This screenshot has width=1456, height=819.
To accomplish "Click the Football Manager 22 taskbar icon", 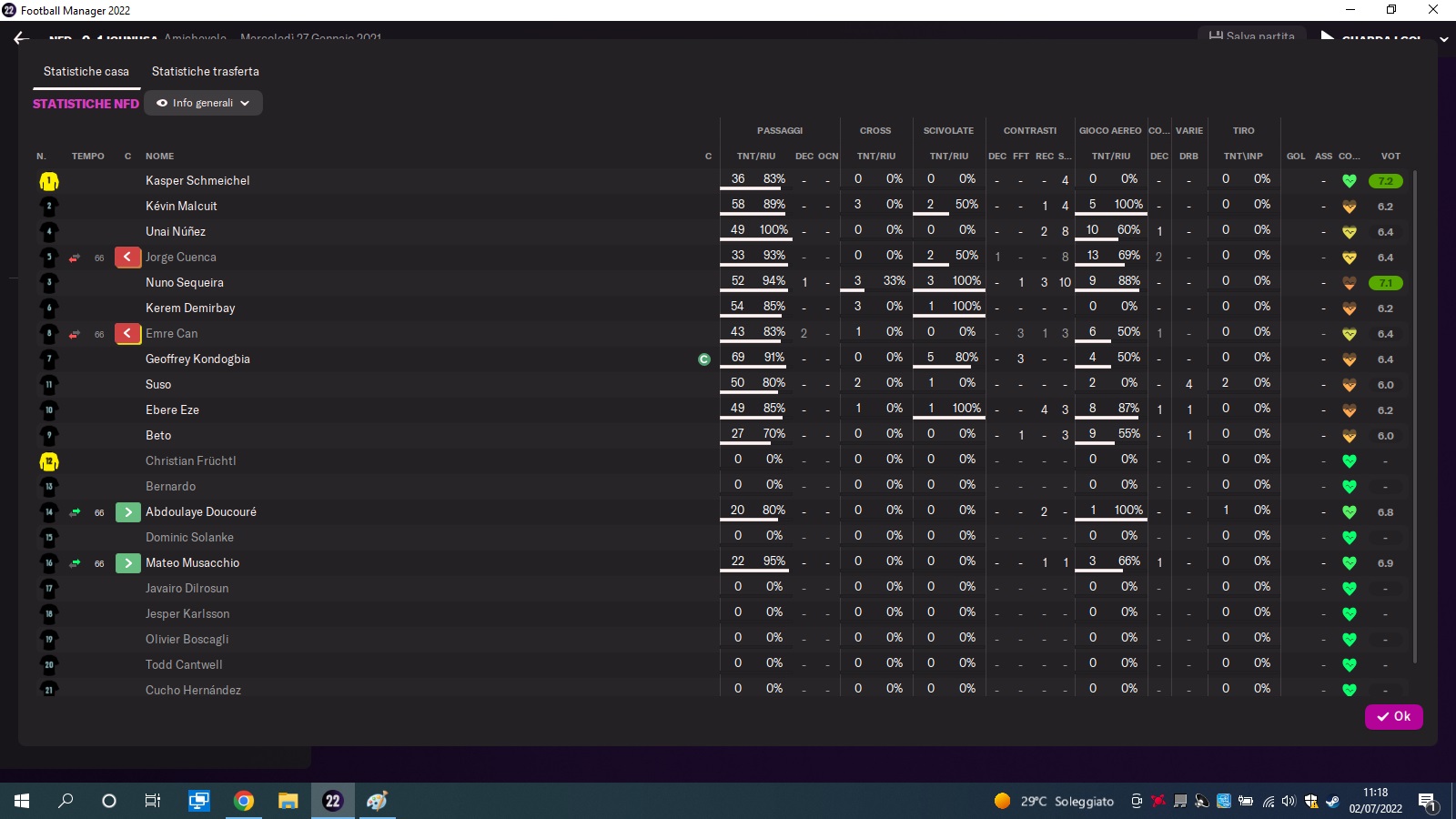I will click(333, 801).
